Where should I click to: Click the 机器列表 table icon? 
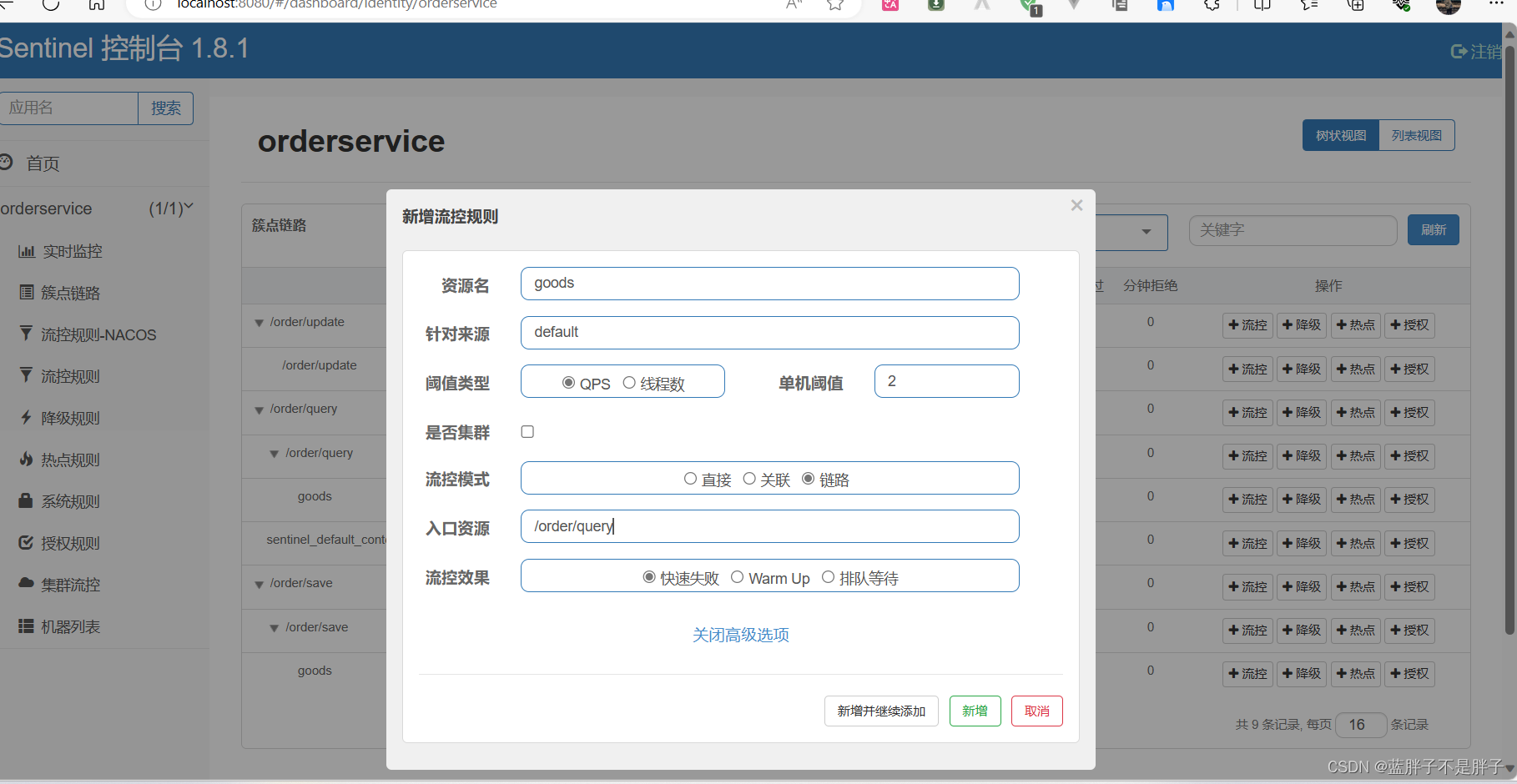pos(27,626)
